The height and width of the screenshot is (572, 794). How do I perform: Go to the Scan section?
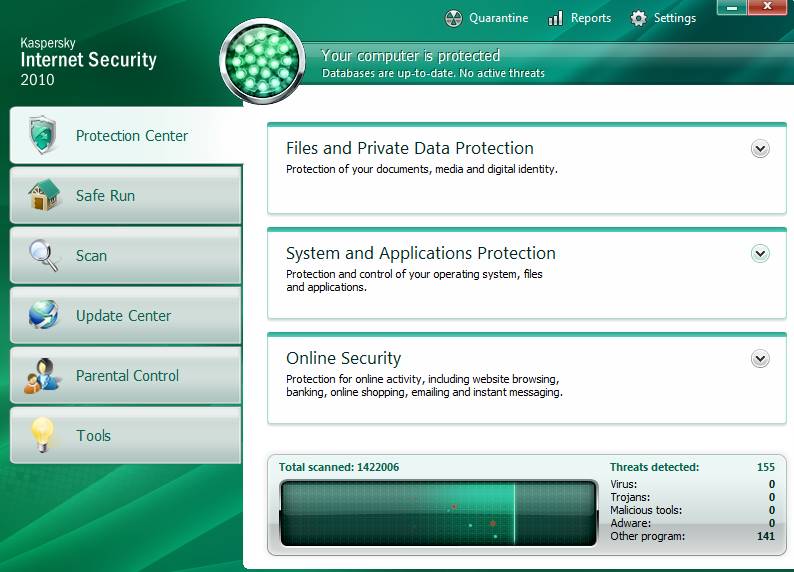coord(126,255)
